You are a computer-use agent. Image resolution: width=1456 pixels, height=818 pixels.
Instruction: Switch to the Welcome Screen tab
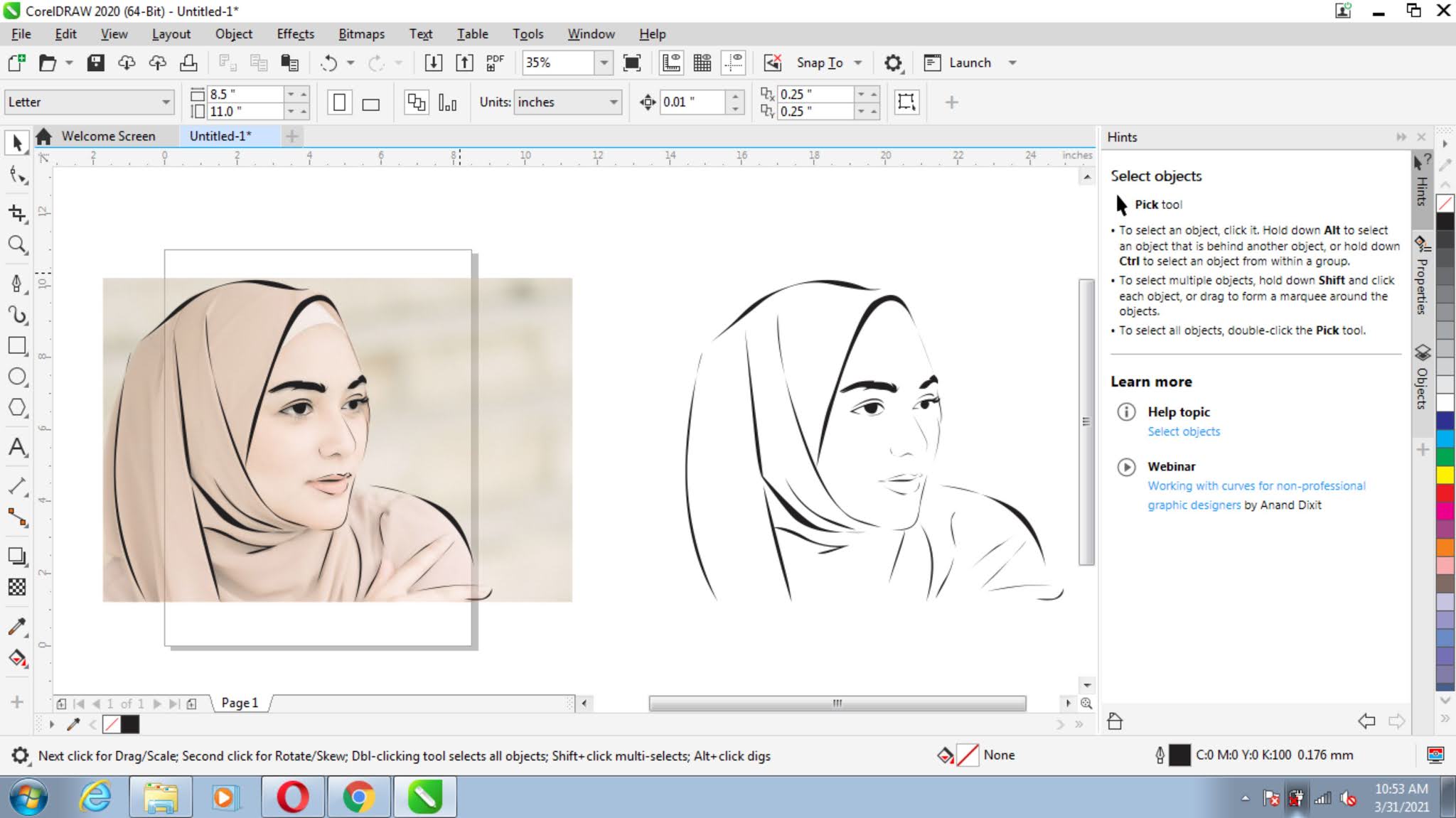click(108, 135)
